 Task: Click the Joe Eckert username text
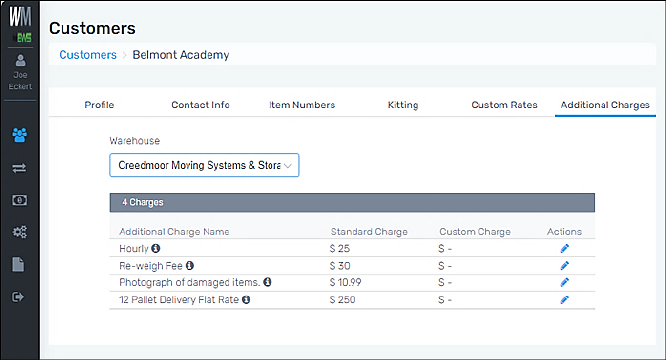click(20, 81)
